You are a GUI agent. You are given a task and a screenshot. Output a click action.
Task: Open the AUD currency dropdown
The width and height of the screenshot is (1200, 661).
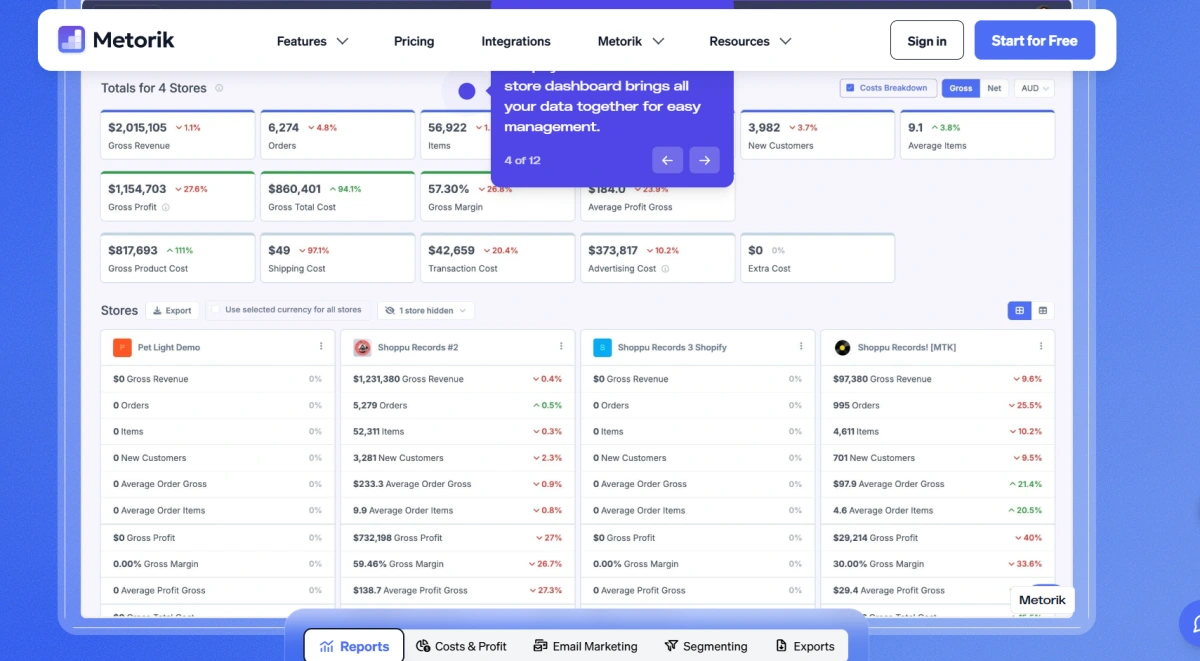(x=1034, y=88)
